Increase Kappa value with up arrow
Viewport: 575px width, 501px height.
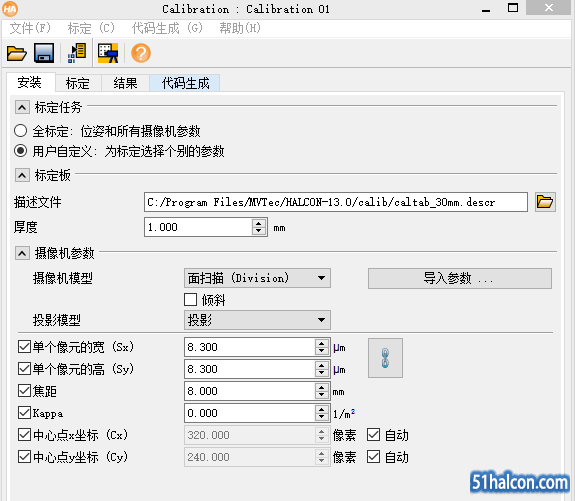pyautogui.click(x=322, y=409)
